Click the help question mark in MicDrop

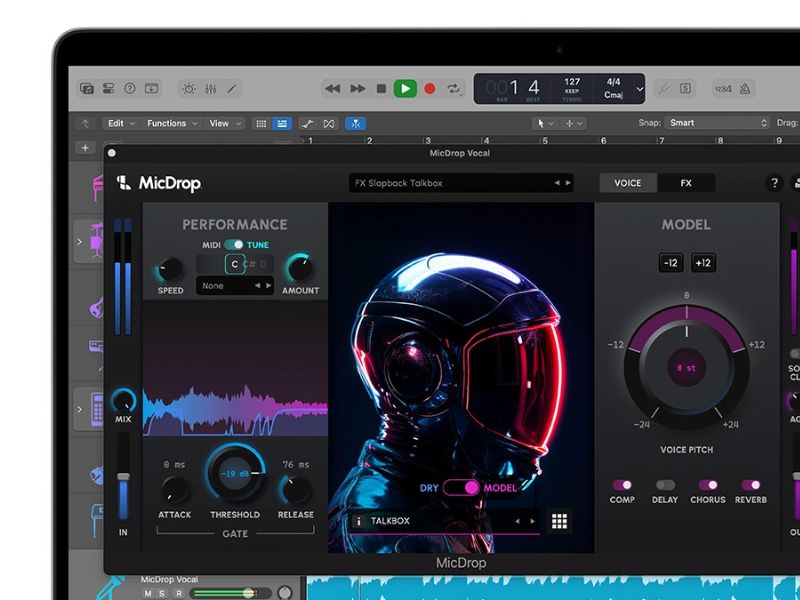(773, 184)
